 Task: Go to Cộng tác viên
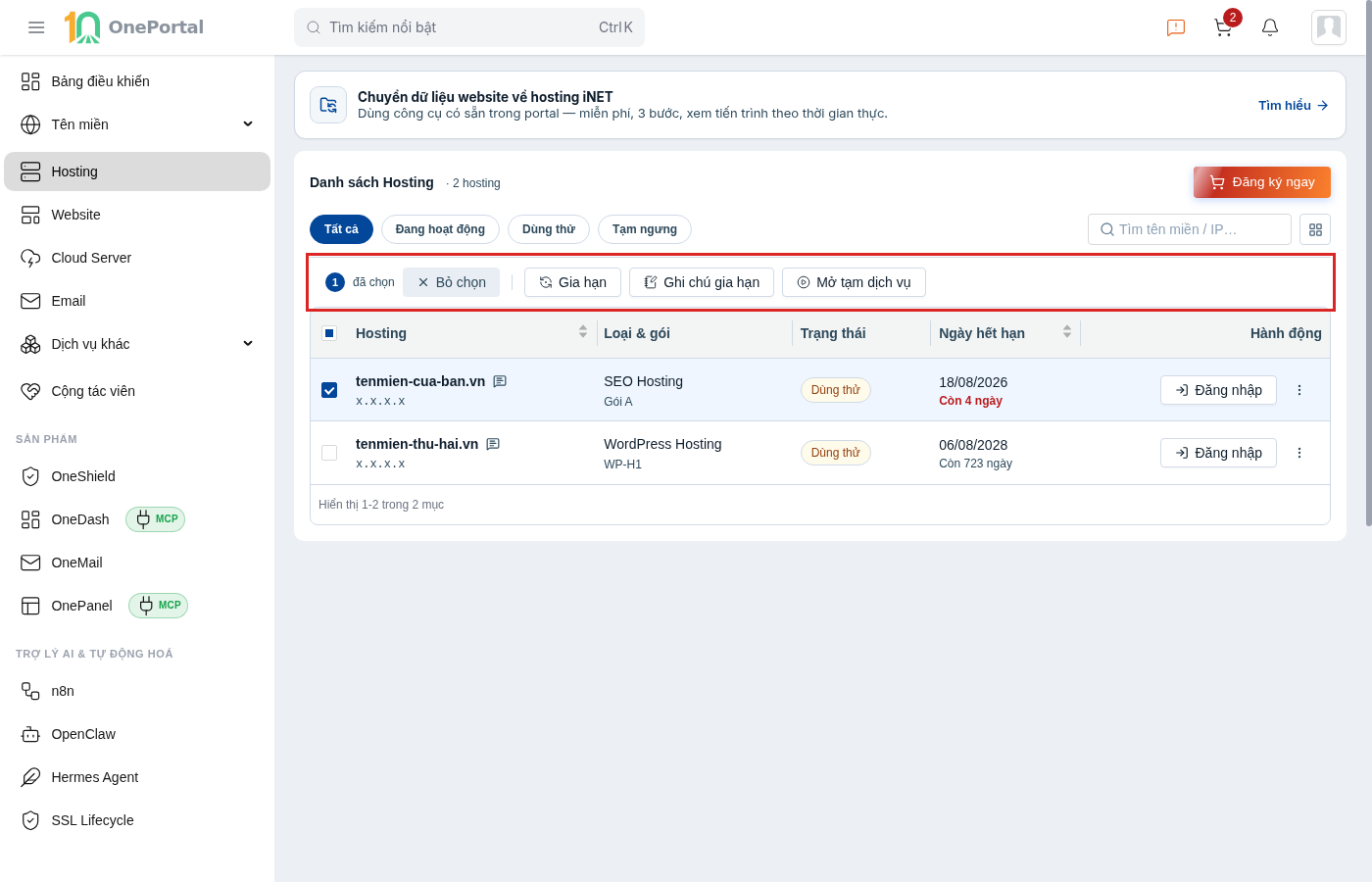pos(137,391)
